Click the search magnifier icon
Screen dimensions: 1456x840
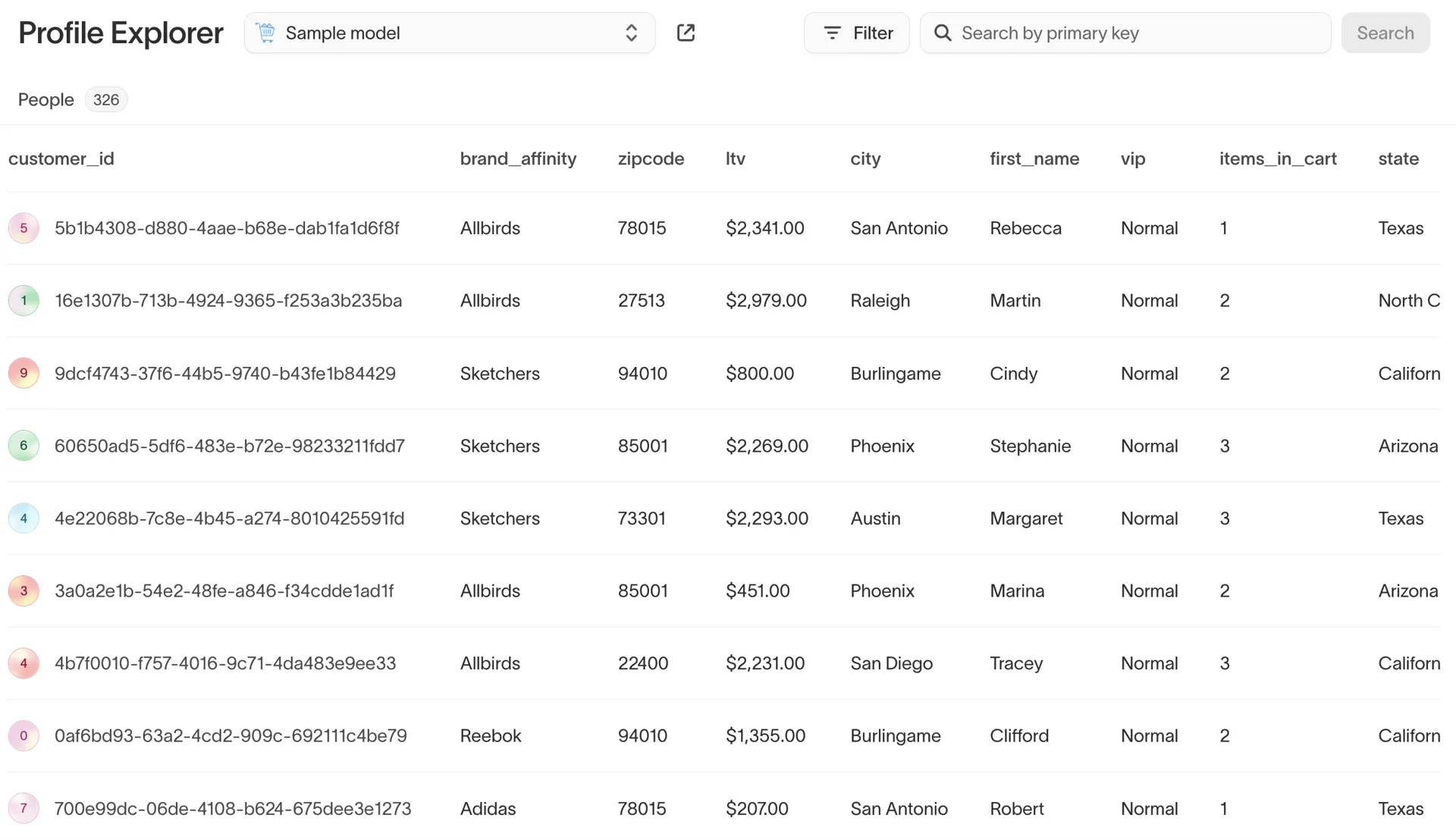943,33
